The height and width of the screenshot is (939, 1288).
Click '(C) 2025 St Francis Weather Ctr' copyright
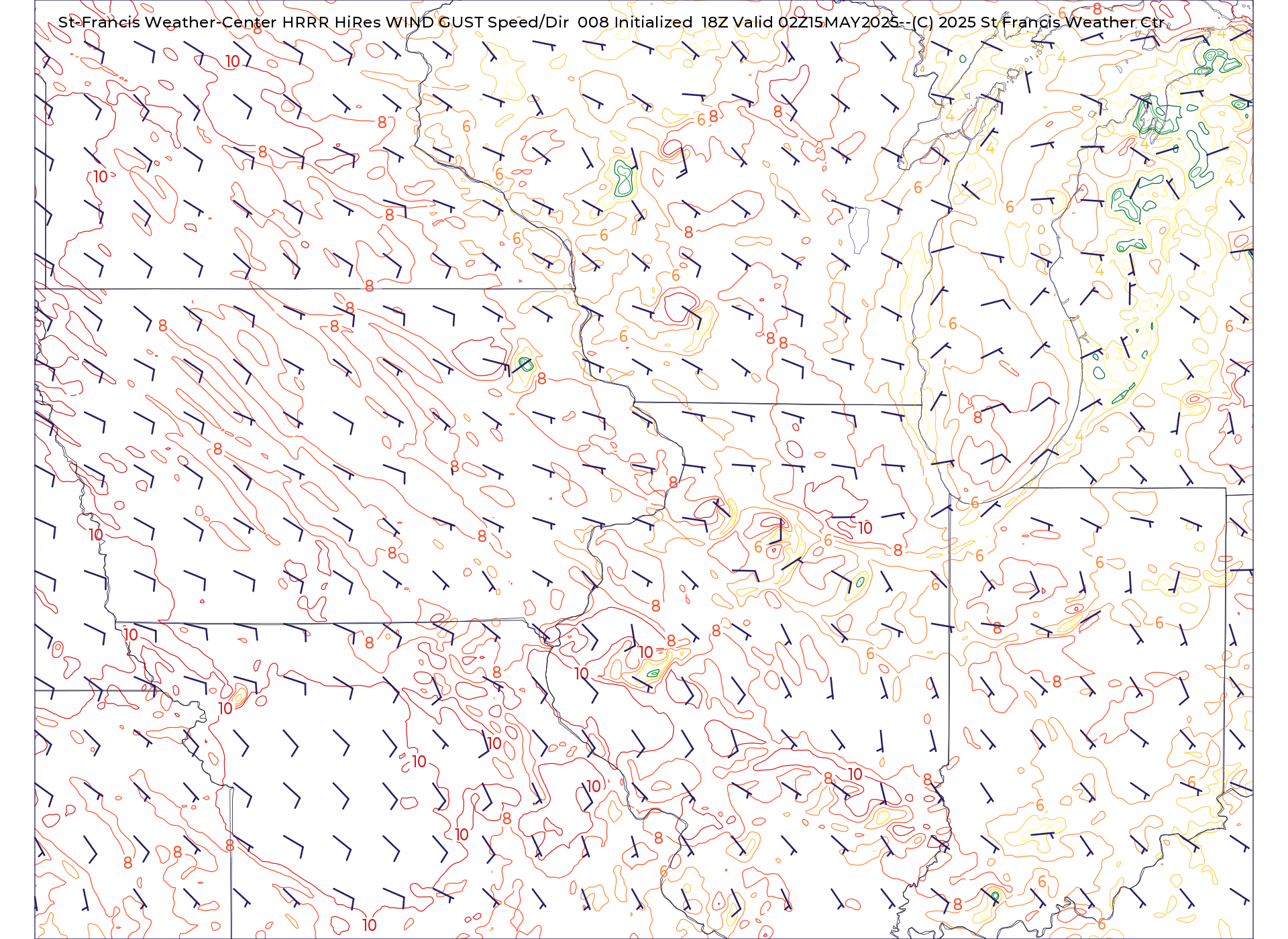pos(1038,22)
